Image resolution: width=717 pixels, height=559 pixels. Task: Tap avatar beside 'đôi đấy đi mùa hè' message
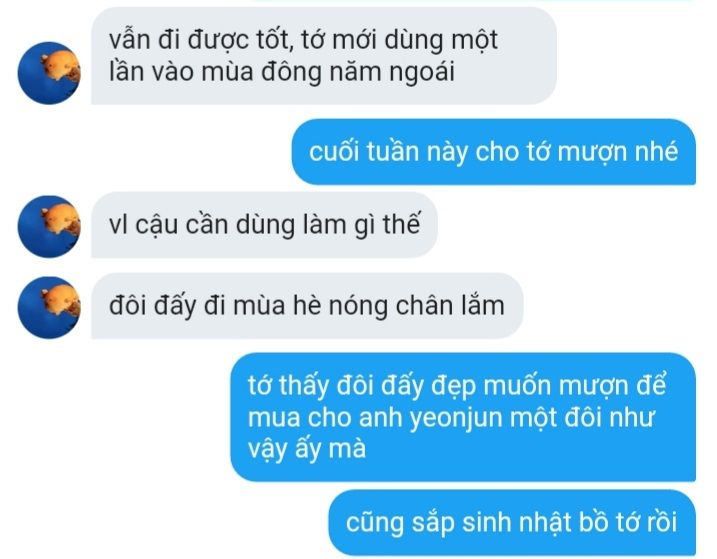(x=49, y=307)
